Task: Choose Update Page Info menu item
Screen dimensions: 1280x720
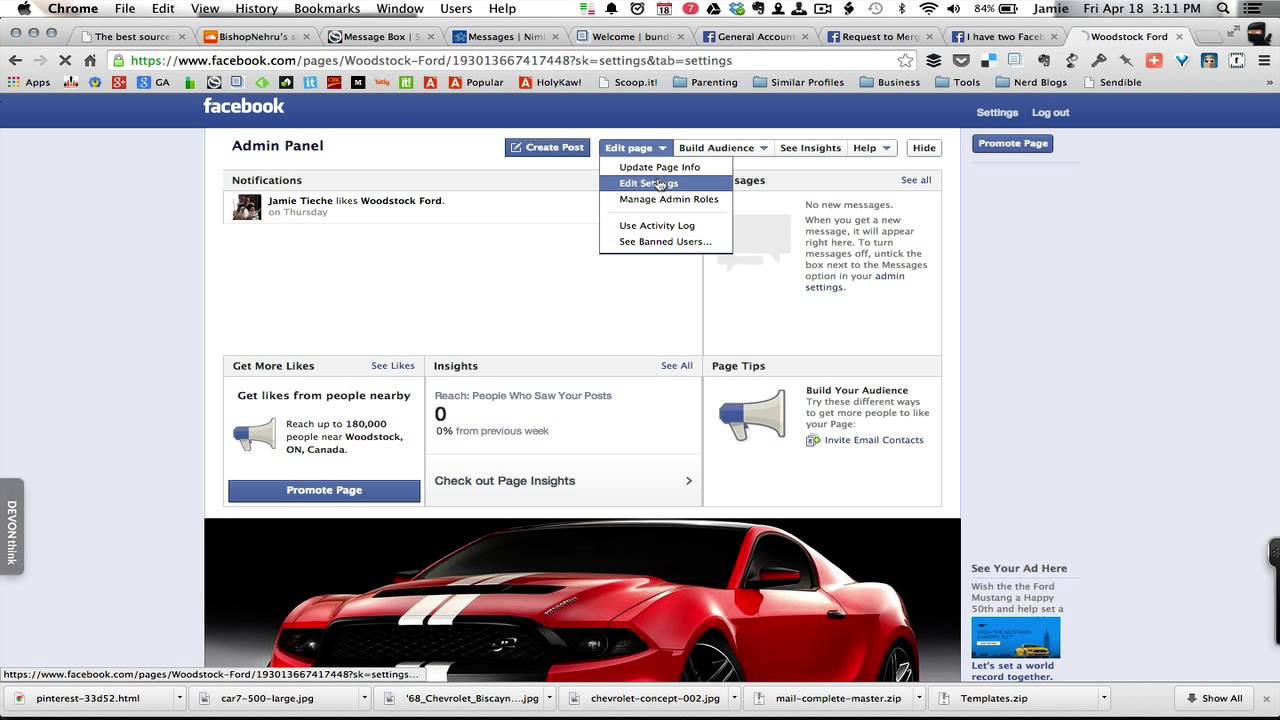Action: coord(666,167)
